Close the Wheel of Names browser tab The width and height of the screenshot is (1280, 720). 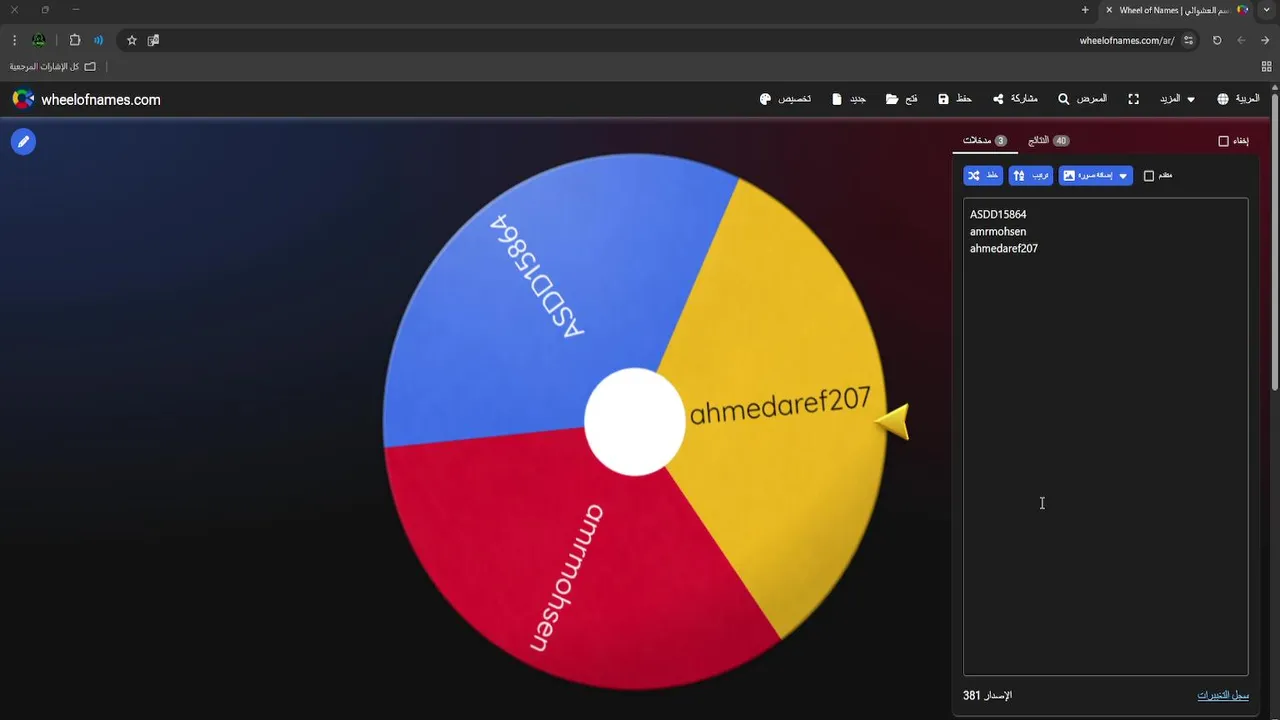[1109, 10]
